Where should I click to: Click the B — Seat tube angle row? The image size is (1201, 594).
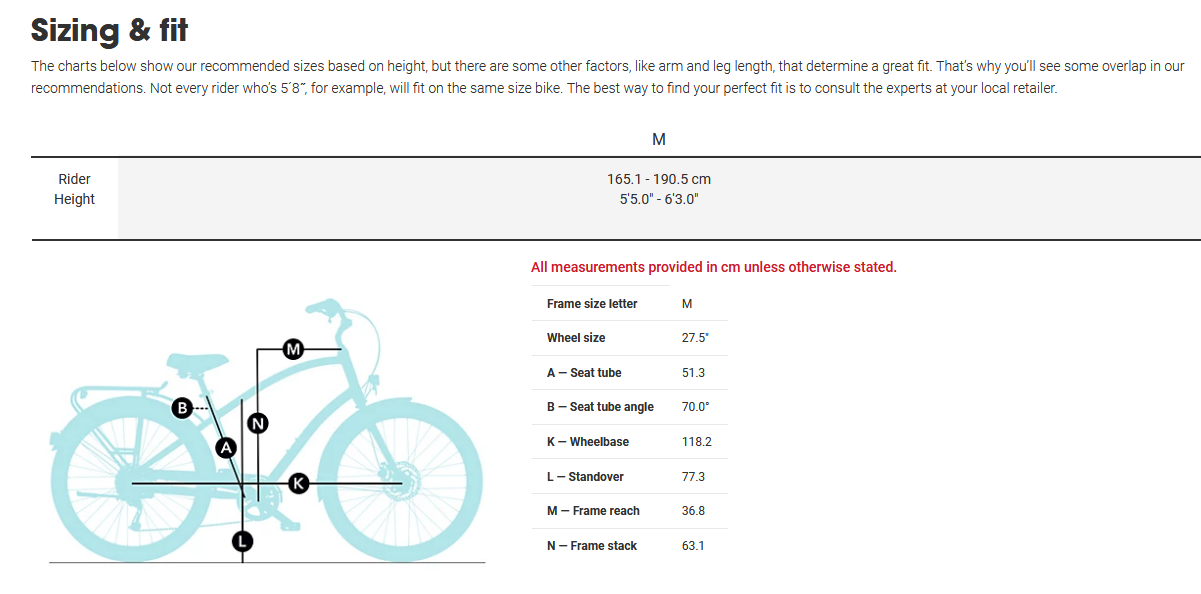point(630,407)
